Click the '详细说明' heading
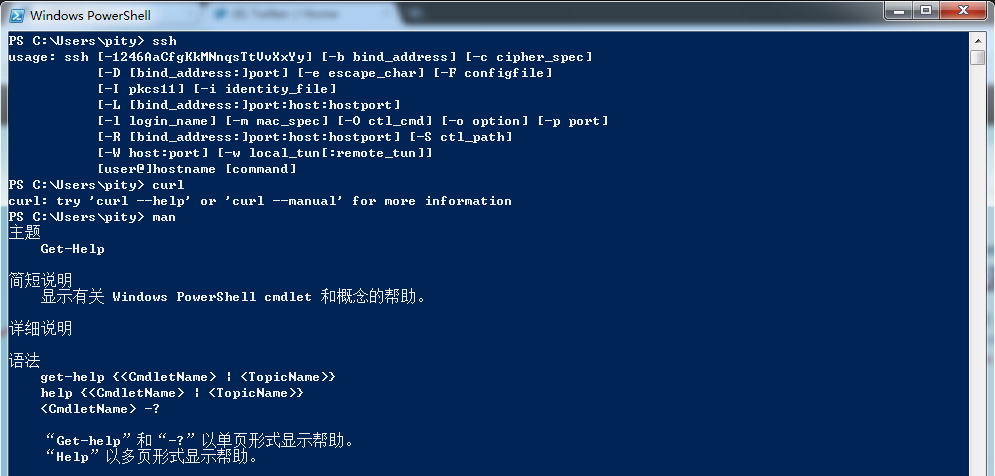 (41, 329)
